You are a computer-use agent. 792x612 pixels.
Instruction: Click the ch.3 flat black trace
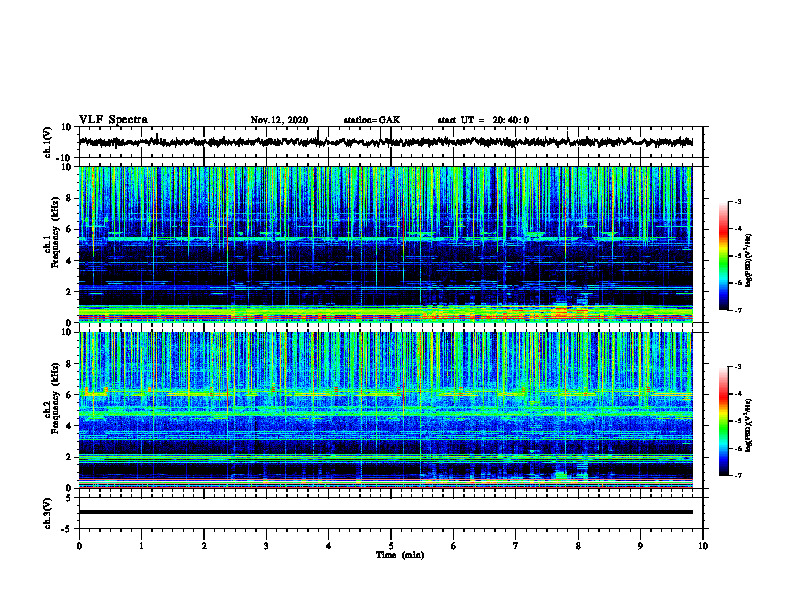385,512
